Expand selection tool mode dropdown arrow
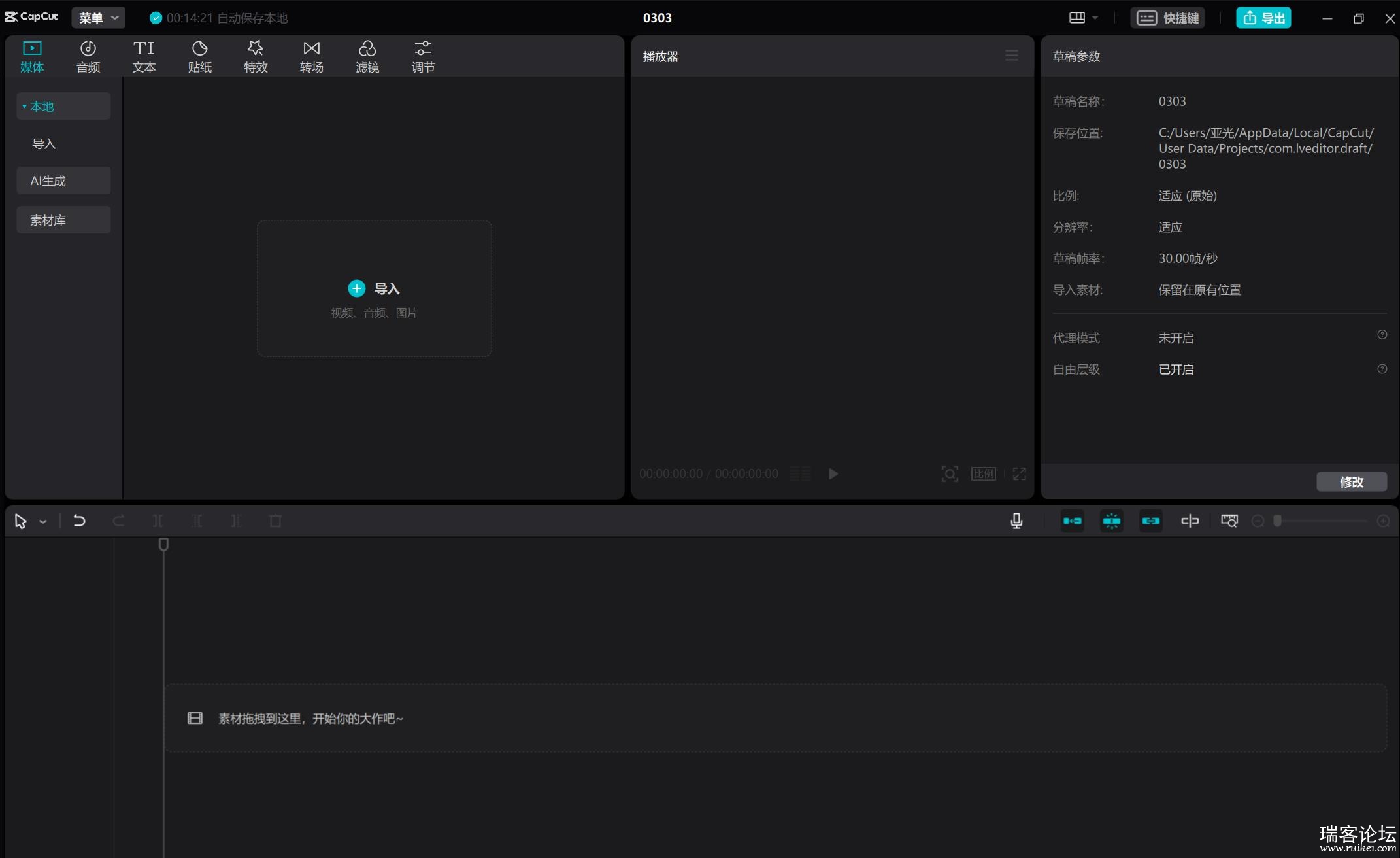The height and width of the screenshot is (858, 1400). (x=43, y=521)
